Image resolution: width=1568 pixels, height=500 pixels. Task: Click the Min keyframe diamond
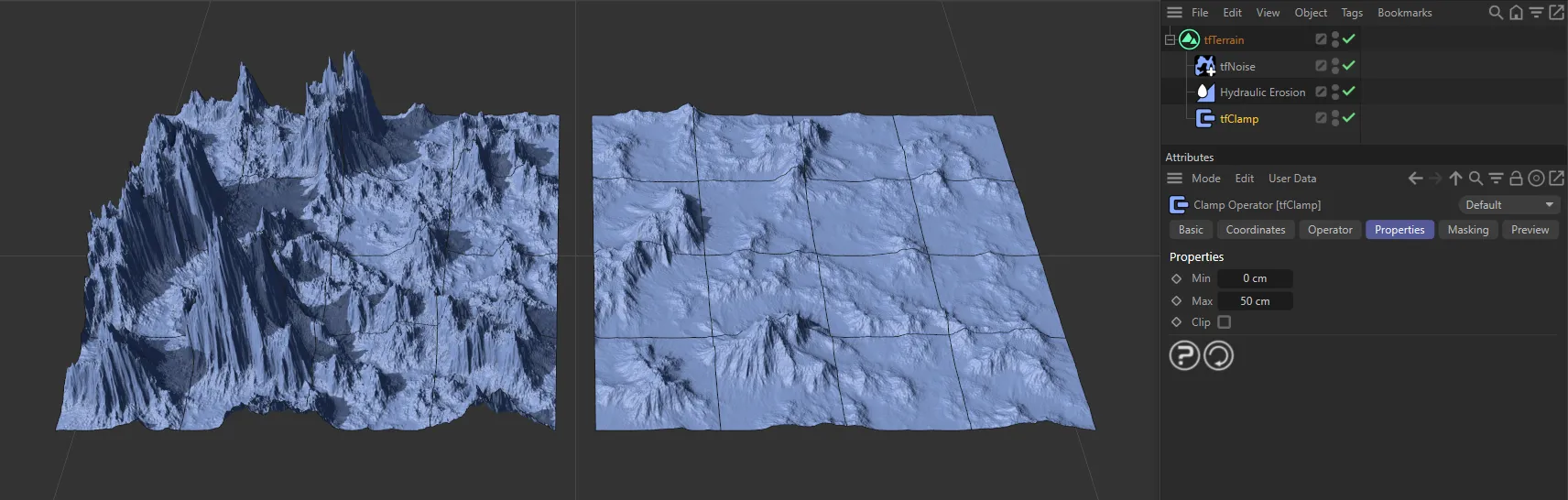pyautogui.click(x=1177, y=278)
